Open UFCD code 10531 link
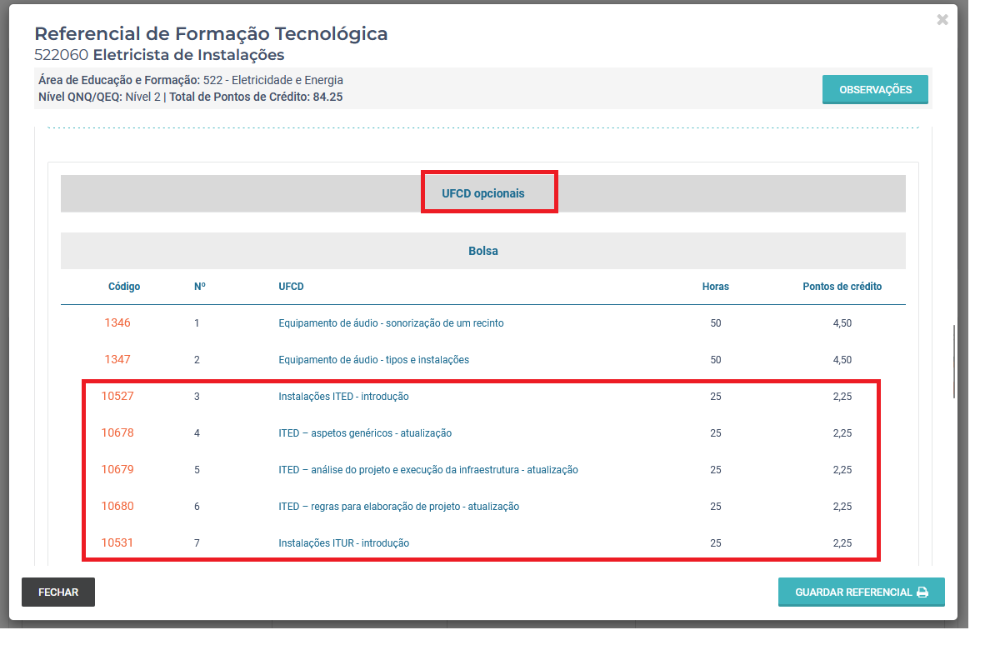This screenshot has width=1000, height=665. 117,543
